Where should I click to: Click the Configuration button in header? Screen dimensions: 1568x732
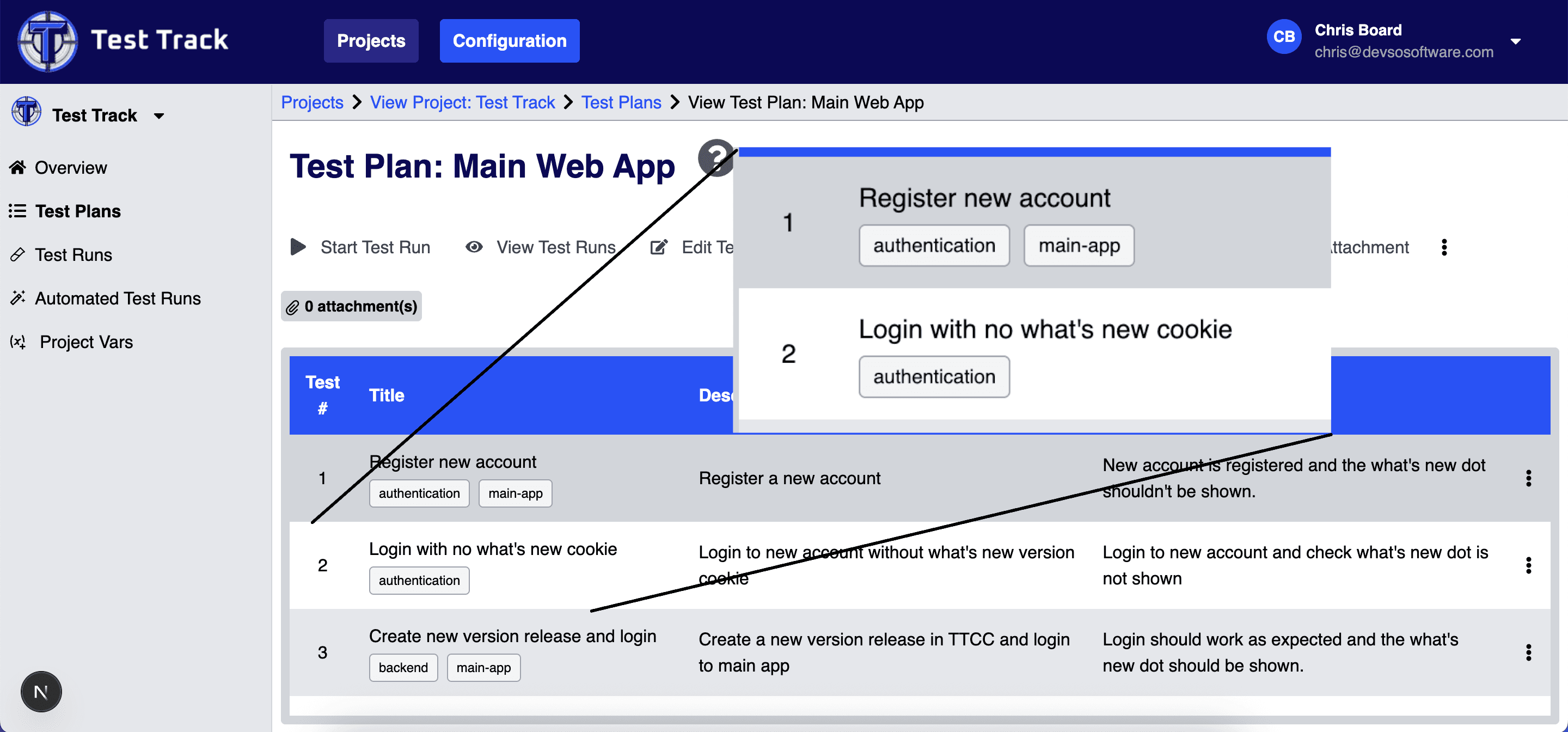tap(509, 41)
